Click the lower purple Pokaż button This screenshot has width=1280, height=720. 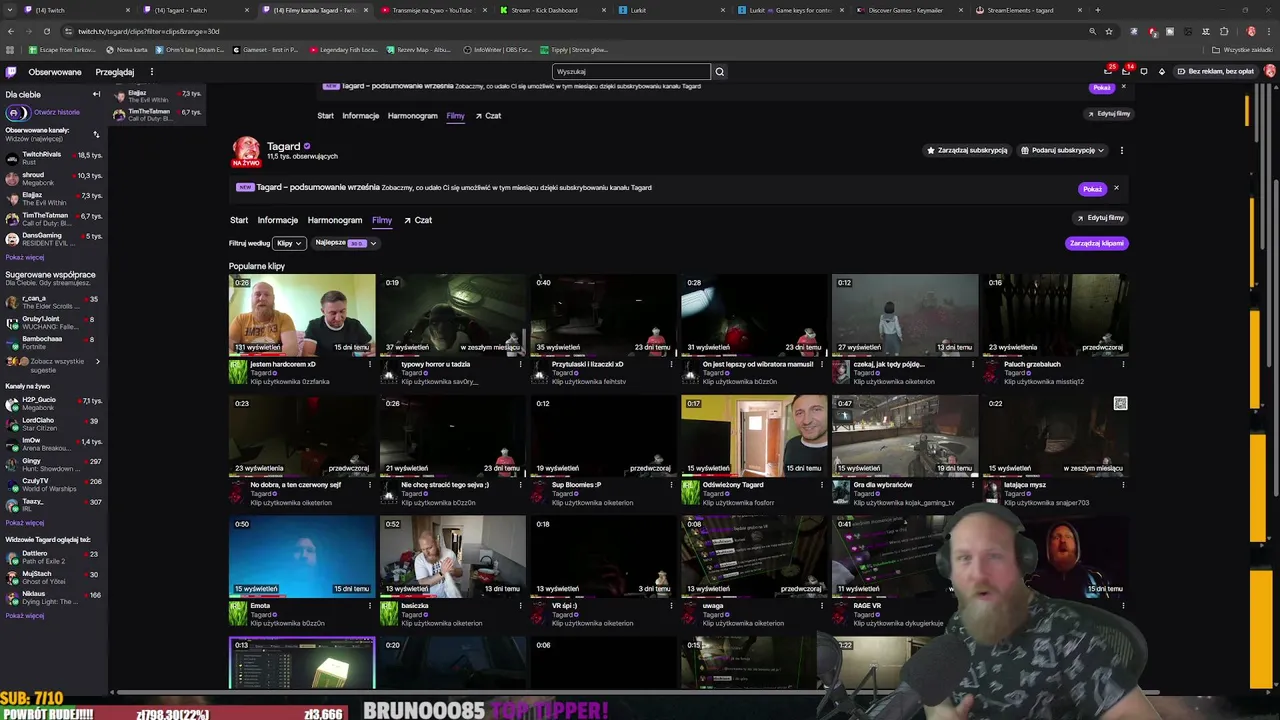1092,189
